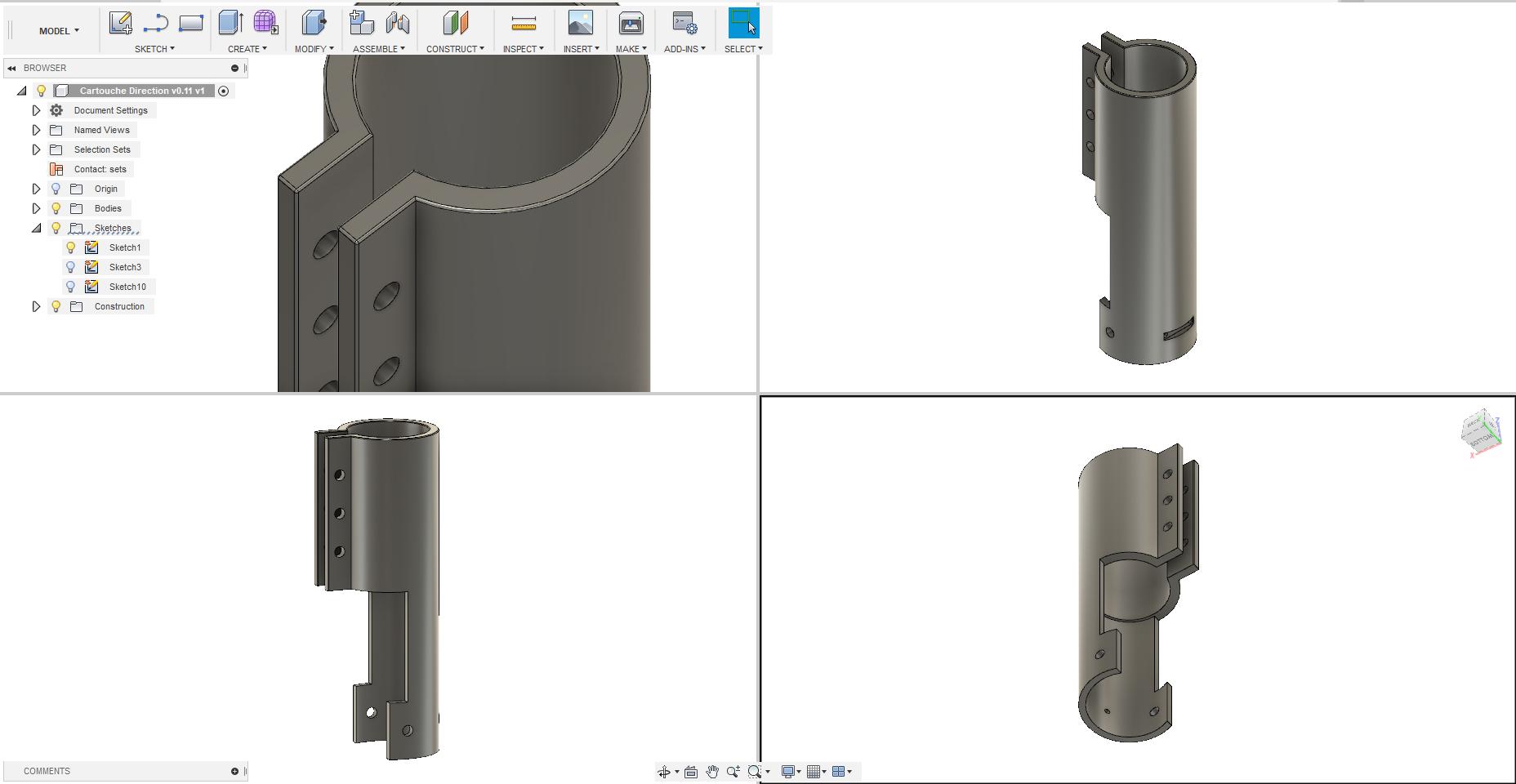Open the MODIFY menu
Image resolution: width=1516 pixels, height=784 pixels.
tap(314, 49)
